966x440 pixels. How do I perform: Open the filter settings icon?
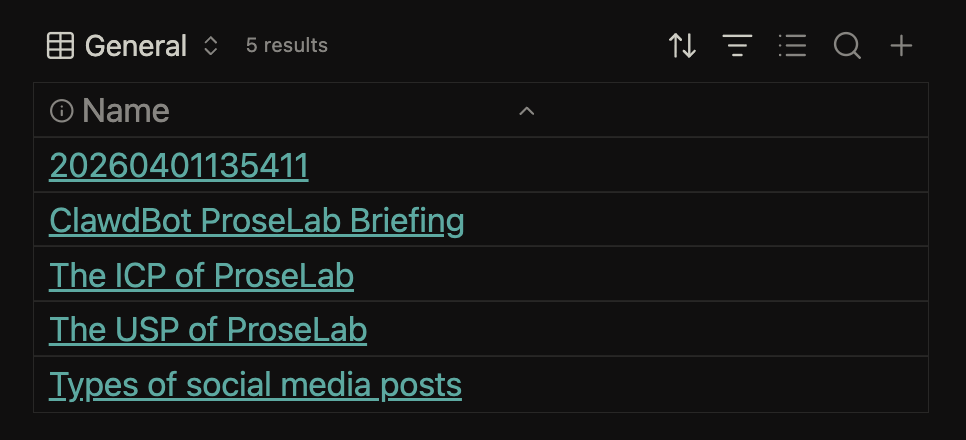738,46
